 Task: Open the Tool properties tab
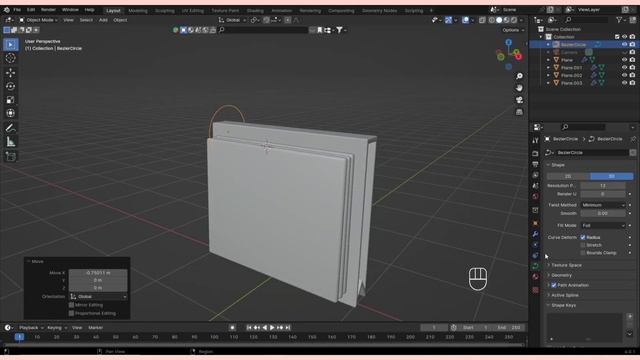coord(535,140)
